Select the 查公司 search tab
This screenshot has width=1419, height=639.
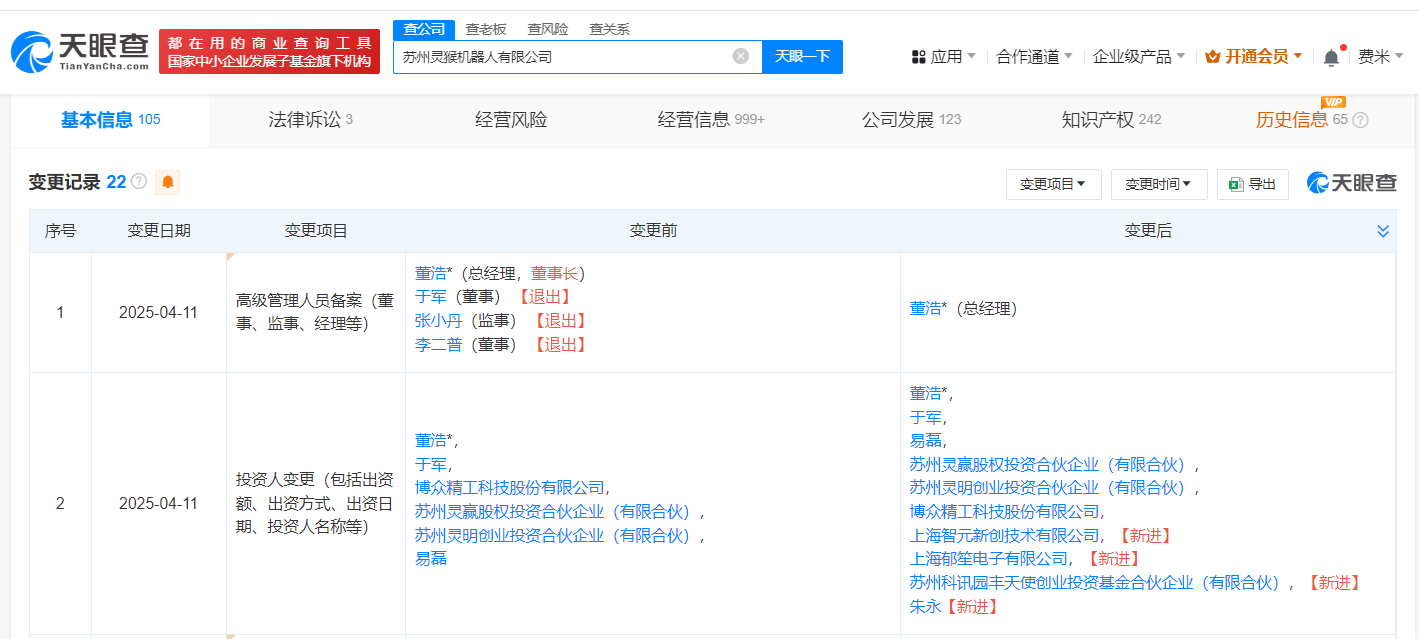(424, 29)
